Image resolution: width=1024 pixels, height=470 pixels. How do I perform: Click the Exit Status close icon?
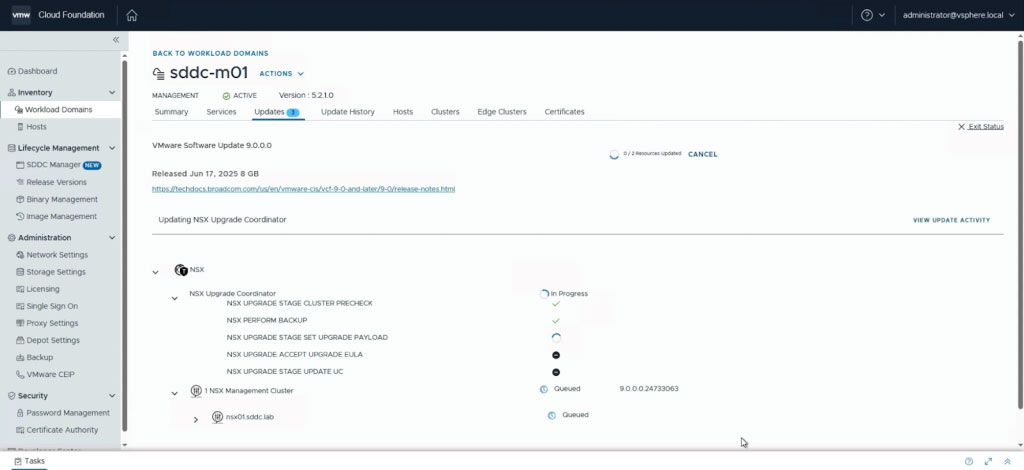tap(962, 127)
